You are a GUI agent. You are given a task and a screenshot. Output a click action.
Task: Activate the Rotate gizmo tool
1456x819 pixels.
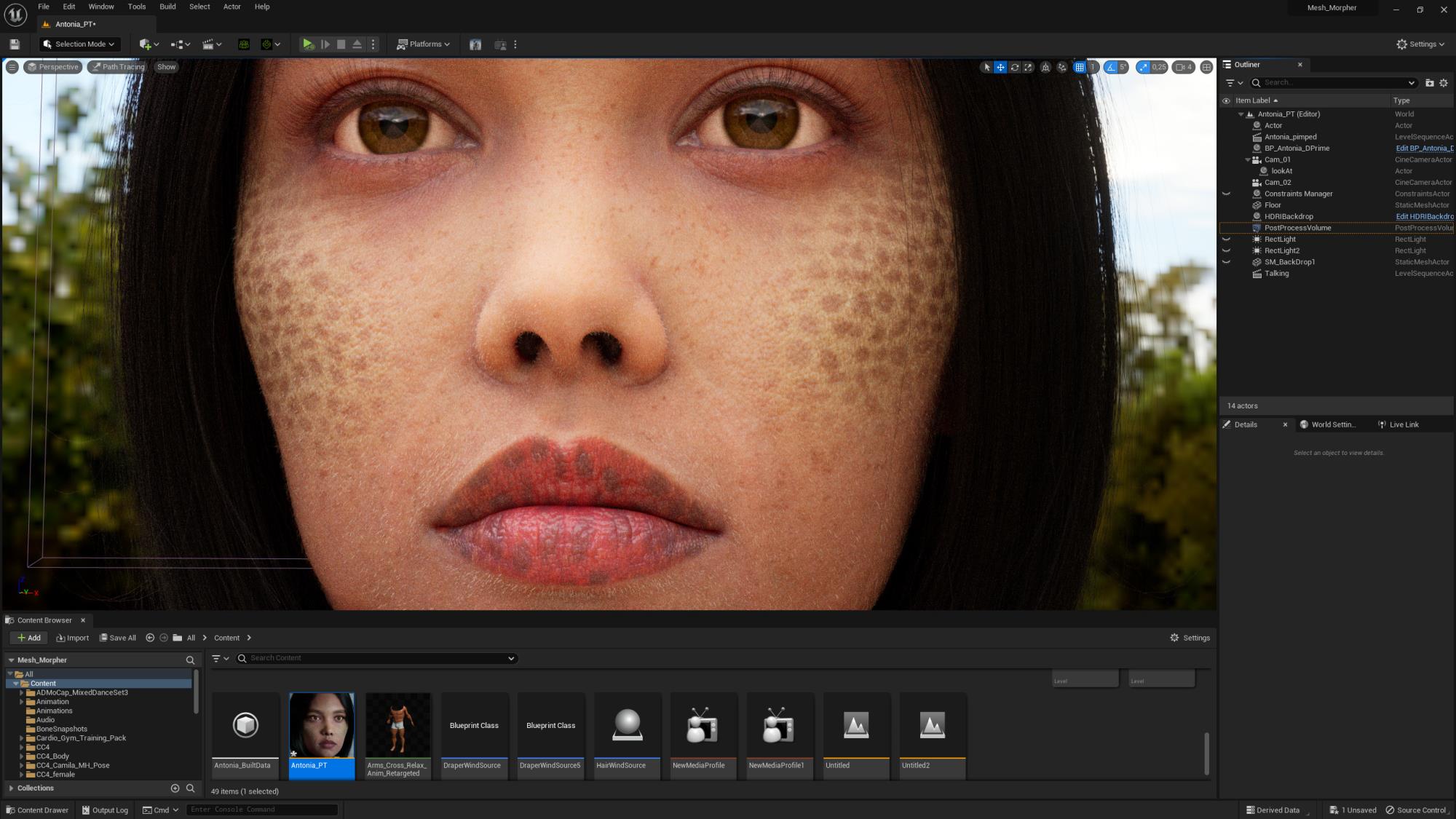point(1014,67)
